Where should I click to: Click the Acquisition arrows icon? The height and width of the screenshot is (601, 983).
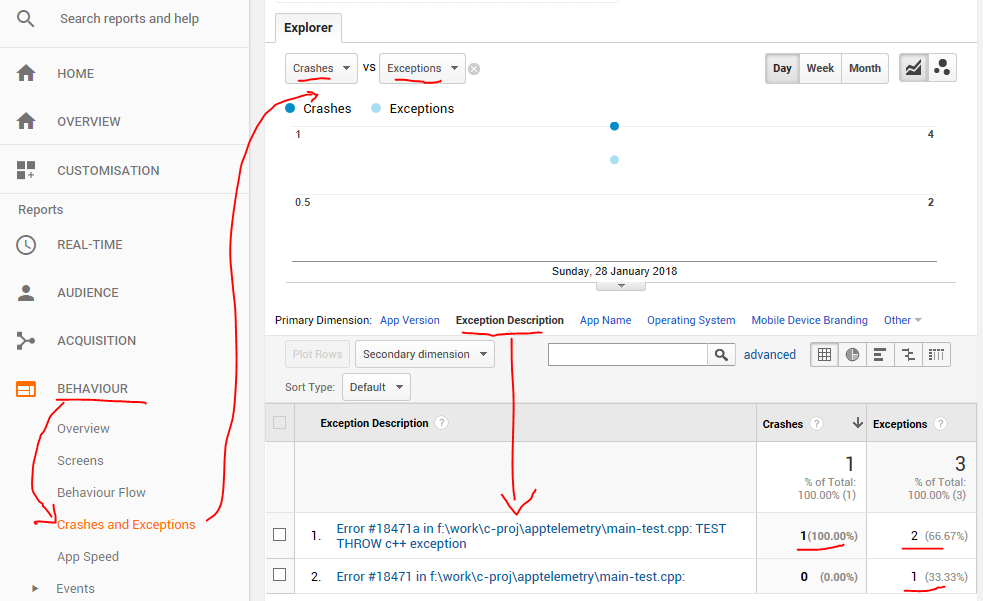pyautogui.click(x=26, y=340)
